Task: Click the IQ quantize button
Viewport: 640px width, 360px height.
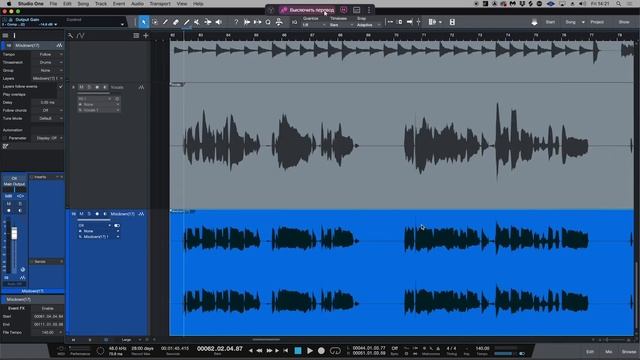Action: click(x=295, y=22)
